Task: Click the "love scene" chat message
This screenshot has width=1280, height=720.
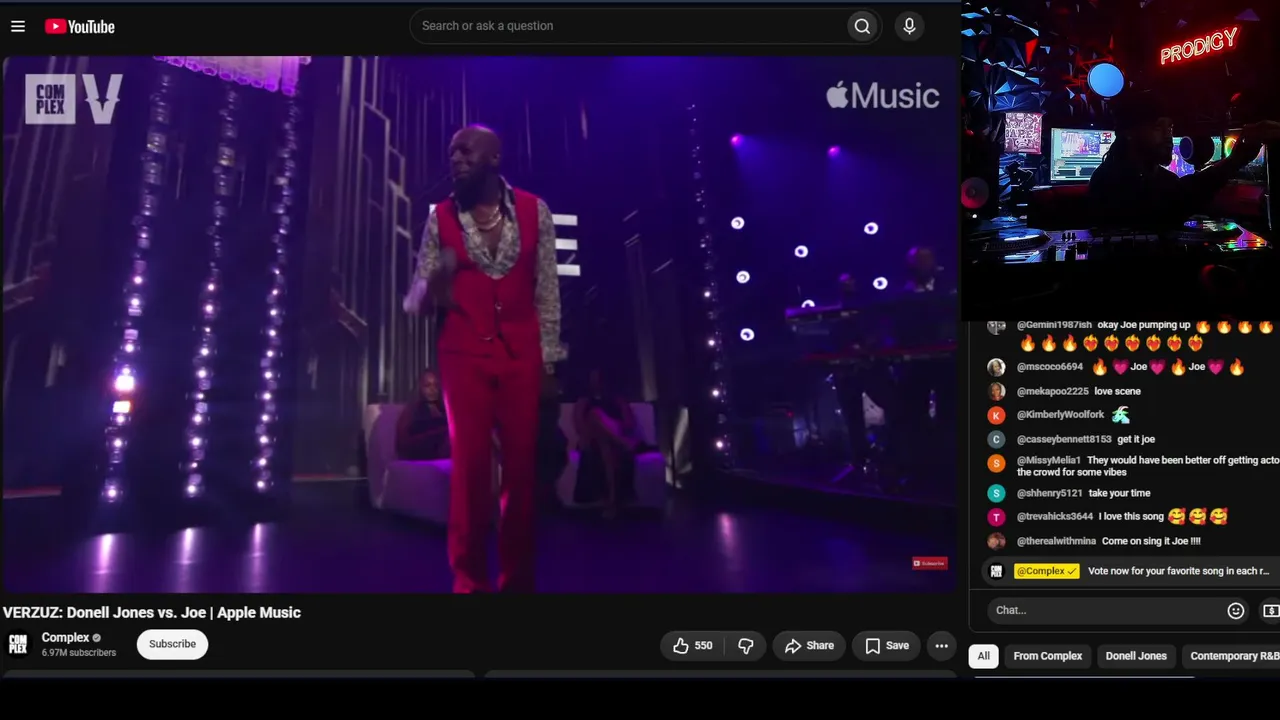Action: click(1117, 391)
